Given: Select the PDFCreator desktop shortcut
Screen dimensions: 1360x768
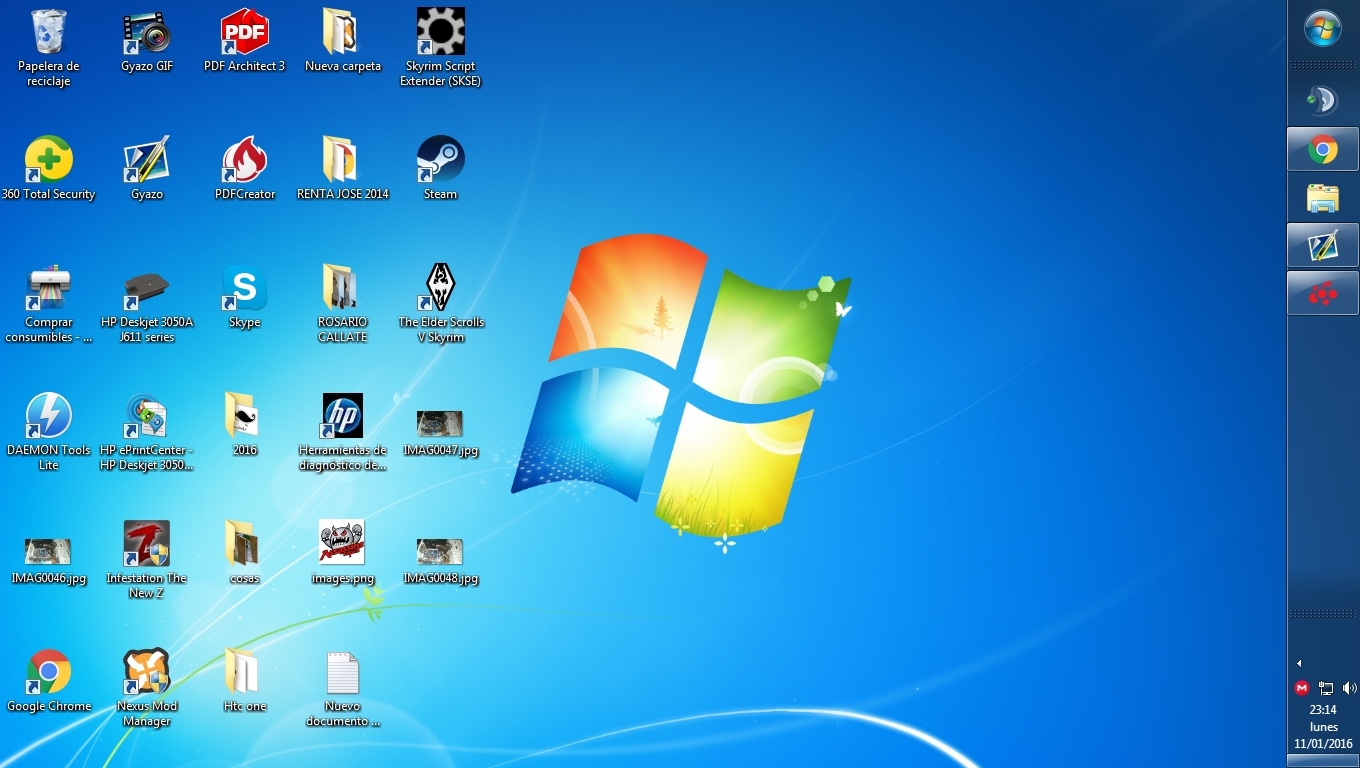Looking at the screenshot, I should [x=245, y=169].
